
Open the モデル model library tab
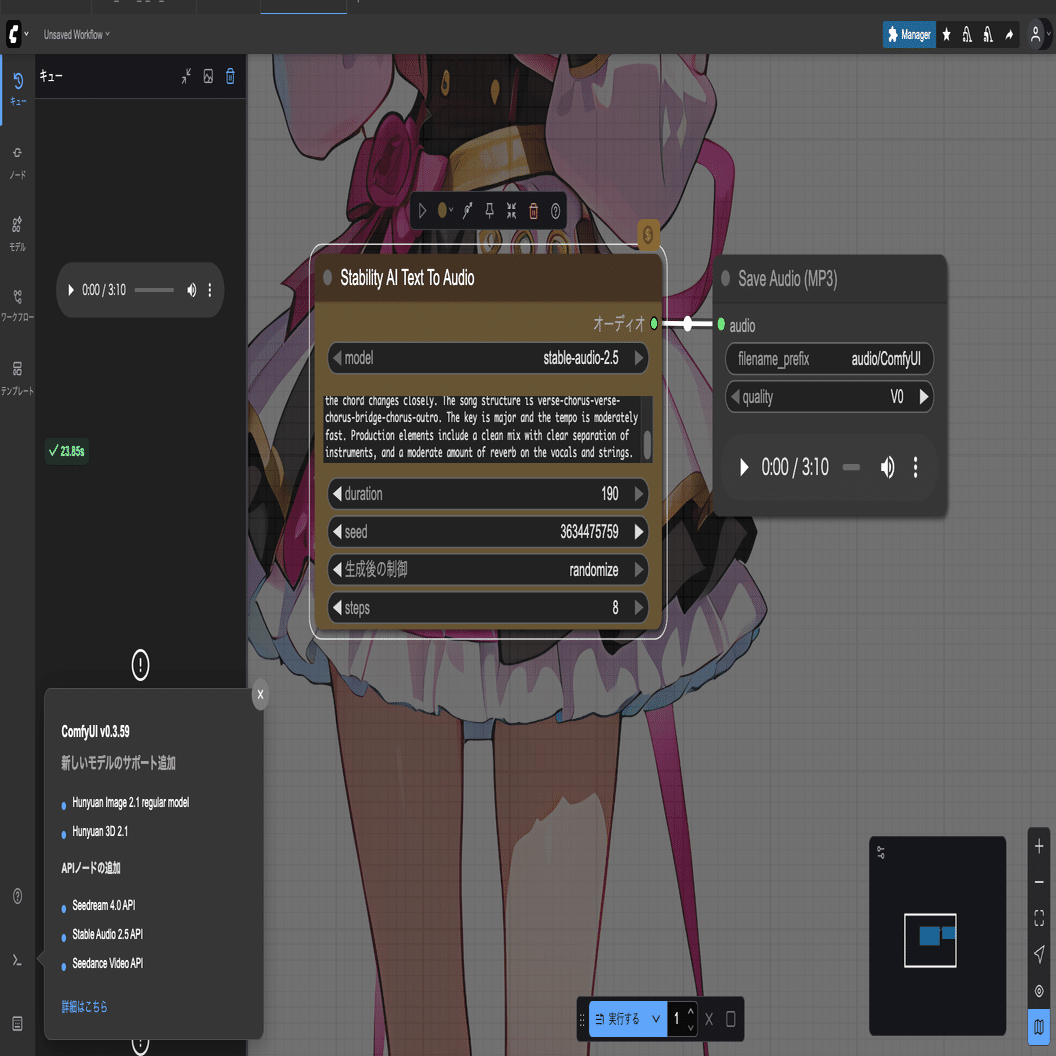point(18,234)
